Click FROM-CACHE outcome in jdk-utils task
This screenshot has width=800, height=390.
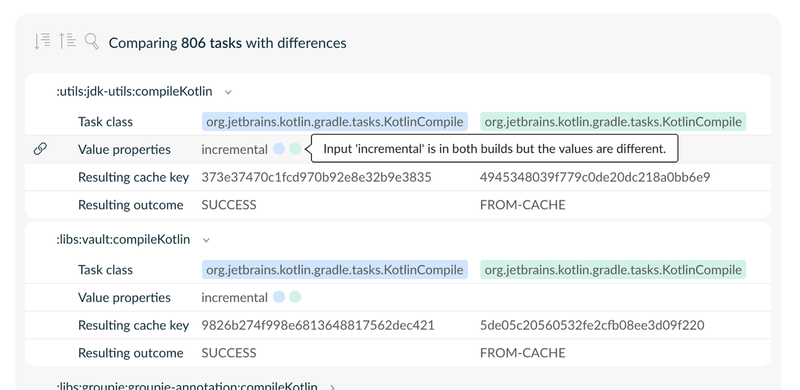pos(522,205)
